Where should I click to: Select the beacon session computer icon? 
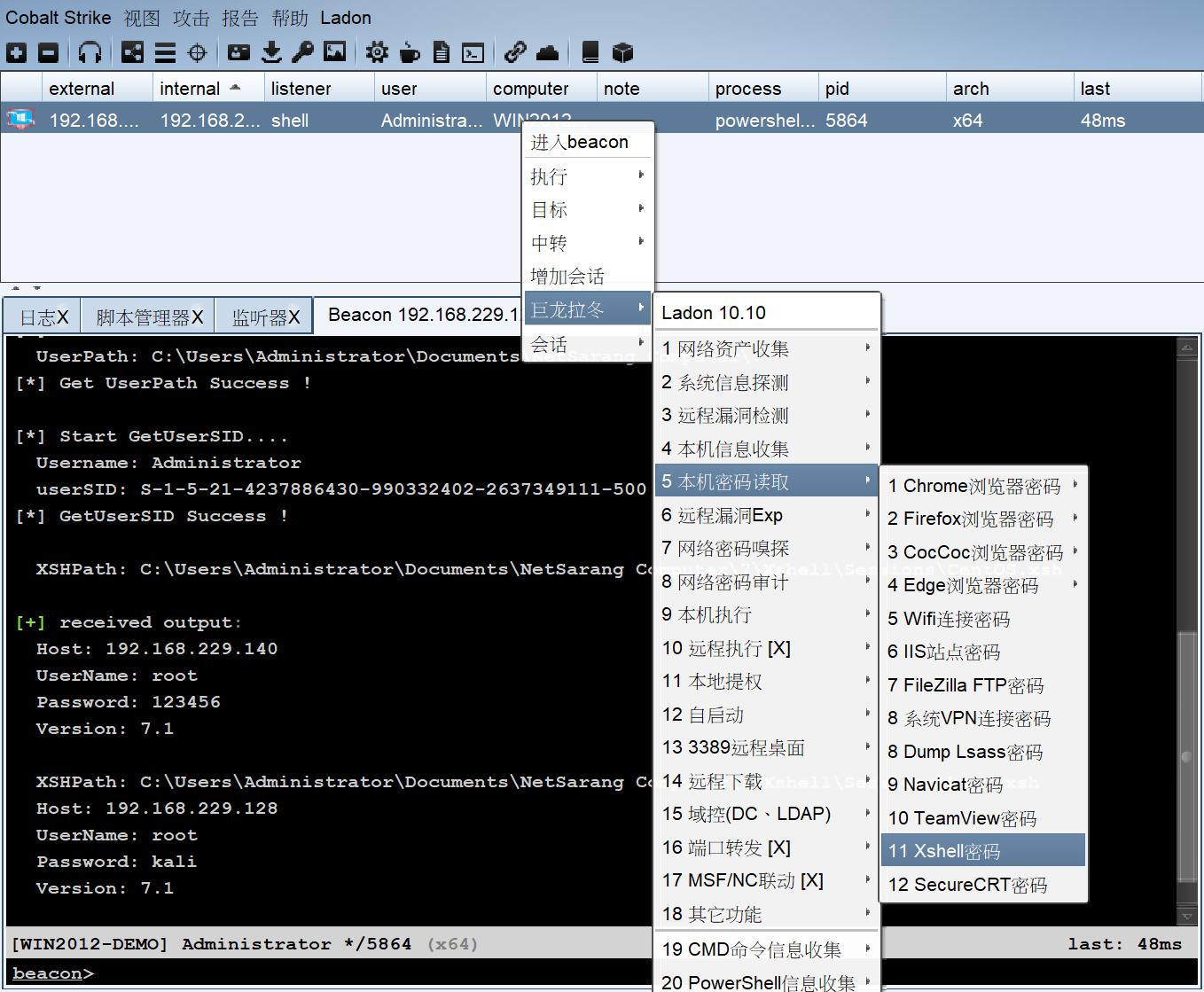[x=20, y=119]
